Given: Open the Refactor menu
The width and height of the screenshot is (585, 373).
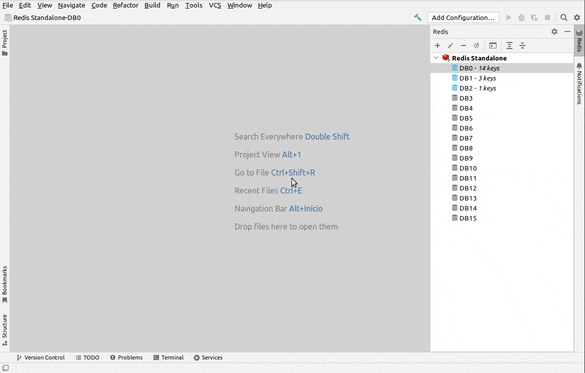Looking at the screenshot, I should [126, 5].
